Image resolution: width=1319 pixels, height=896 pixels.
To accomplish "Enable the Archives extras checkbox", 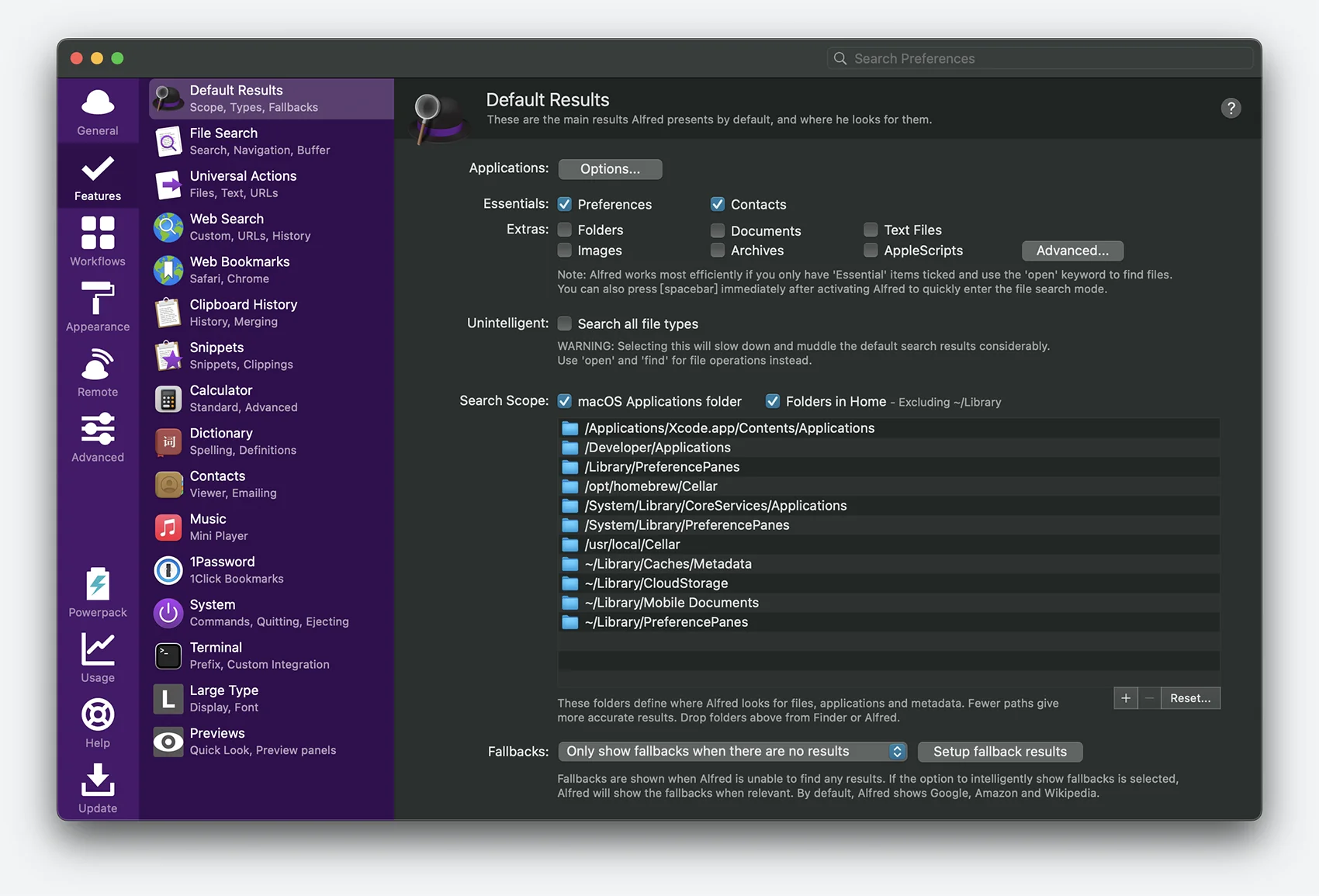I will click(718, 250).
